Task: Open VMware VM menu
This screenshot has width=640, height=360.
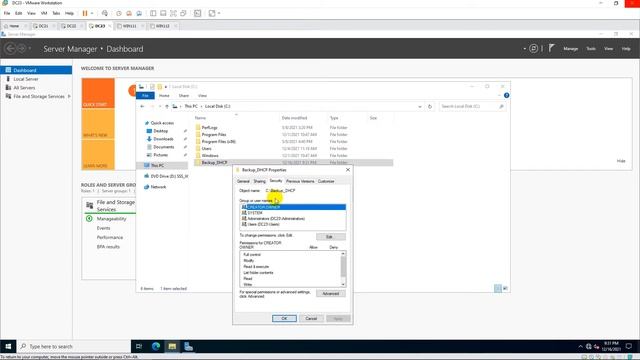Action: [44, 13]
